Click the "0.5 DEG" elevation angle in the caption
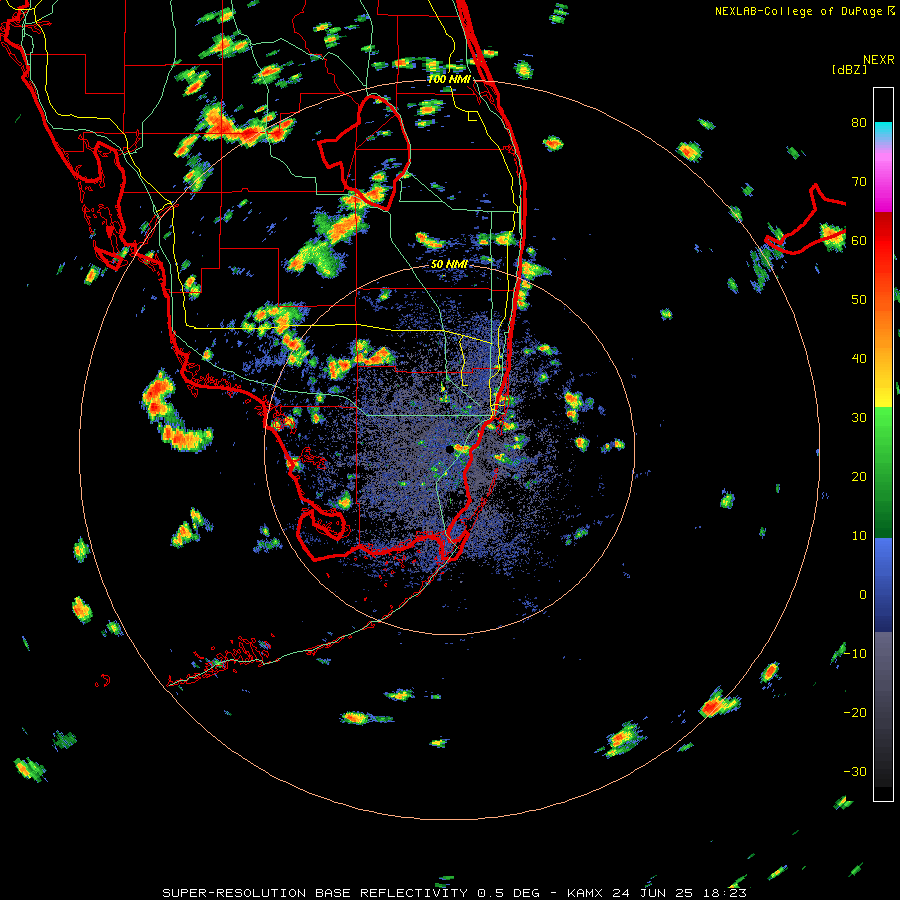The height and width of the screenshot is (900, 900). coord(509,893)
